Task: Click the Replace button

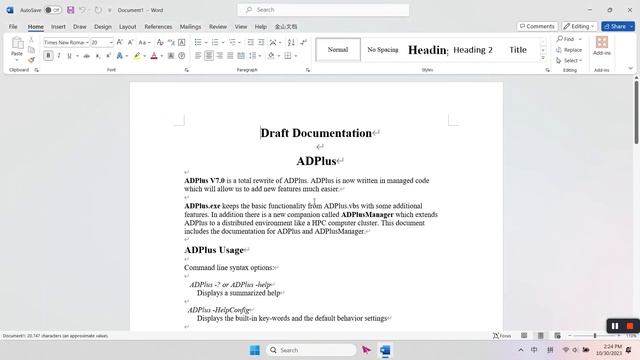Action: click(x=569, y=50)
